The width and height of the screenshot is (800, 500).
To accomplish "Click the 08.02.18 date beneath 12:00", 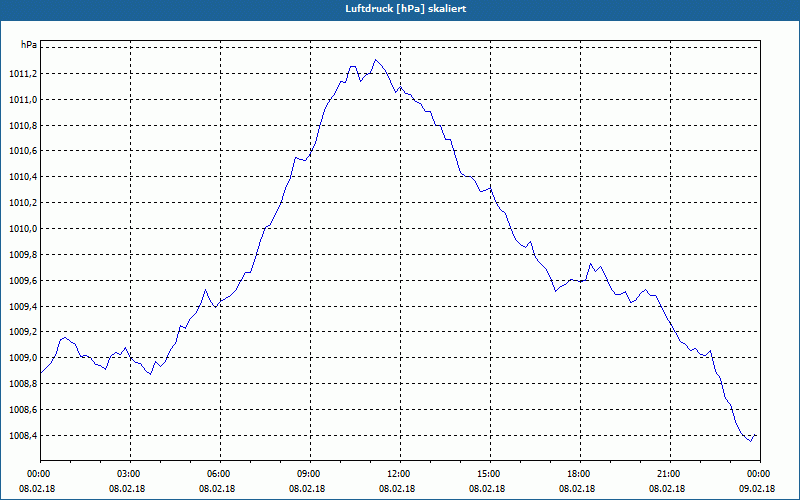I will coord(397,489).
